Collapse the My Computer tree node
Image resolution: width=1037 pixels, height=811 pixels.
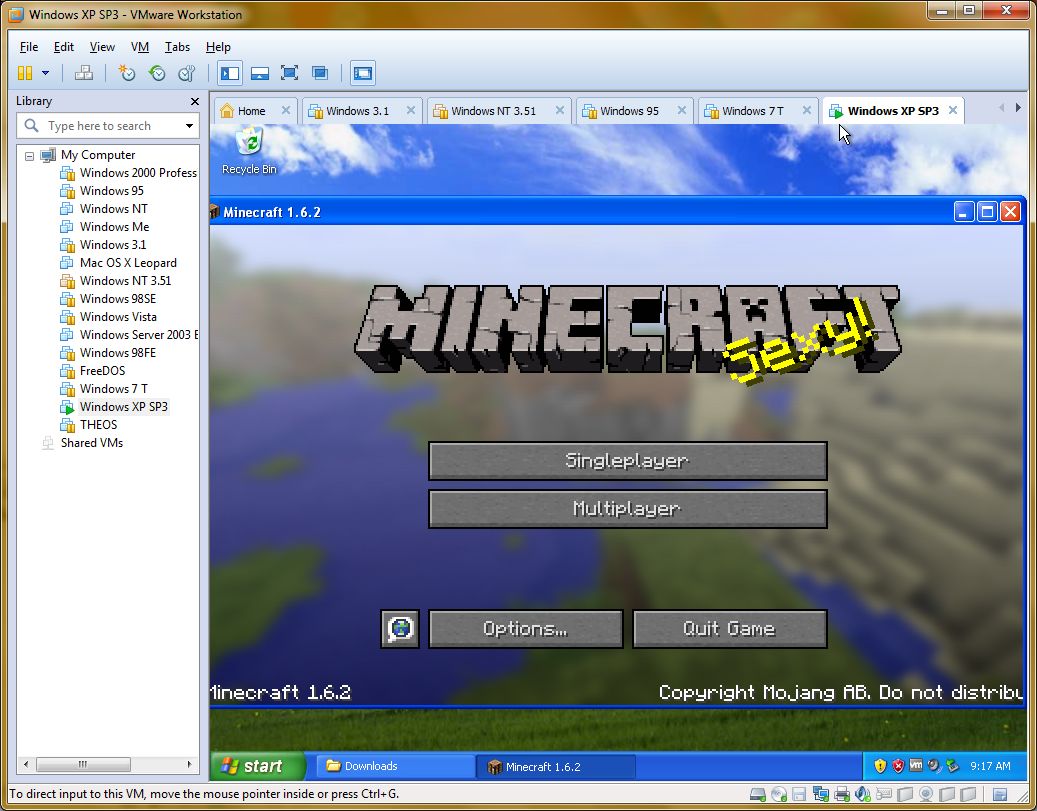tap(29, 156)
